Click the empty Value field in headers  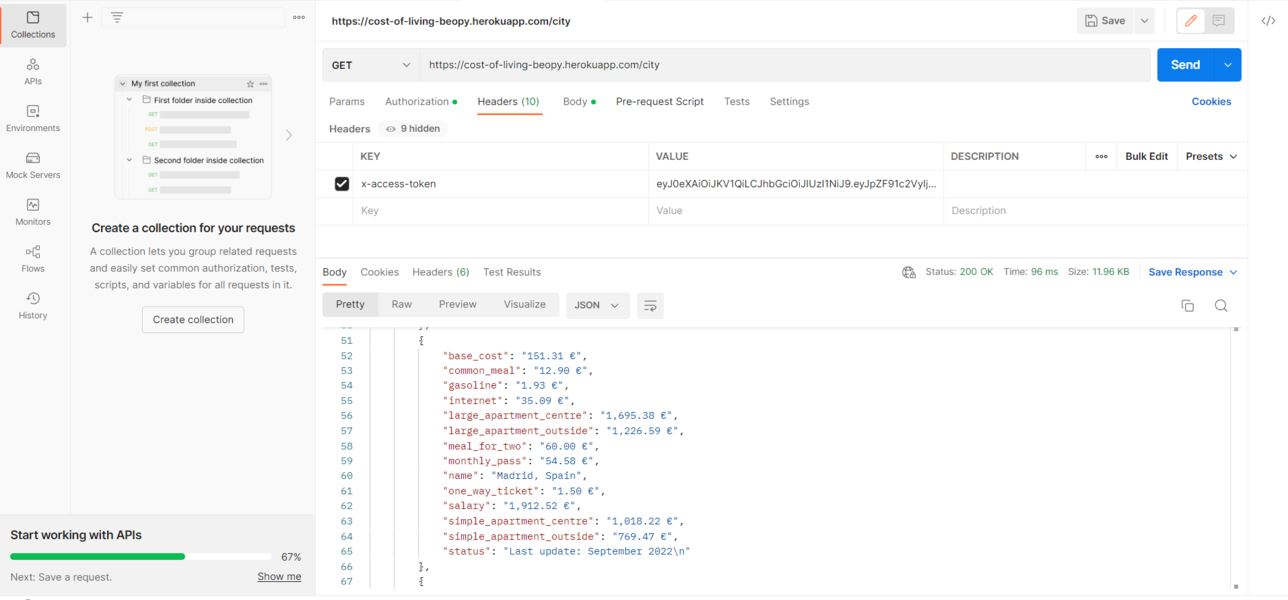[795, 211]
